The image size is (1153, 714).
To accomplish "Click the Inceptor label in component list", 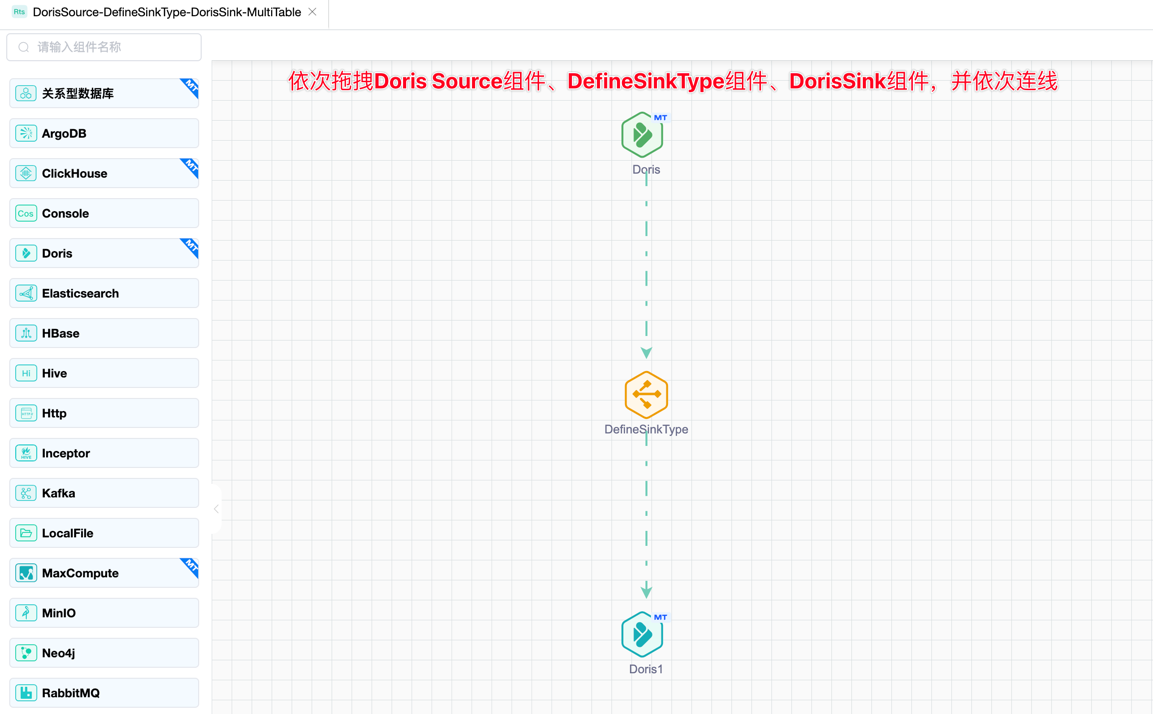I will [66, 453].
